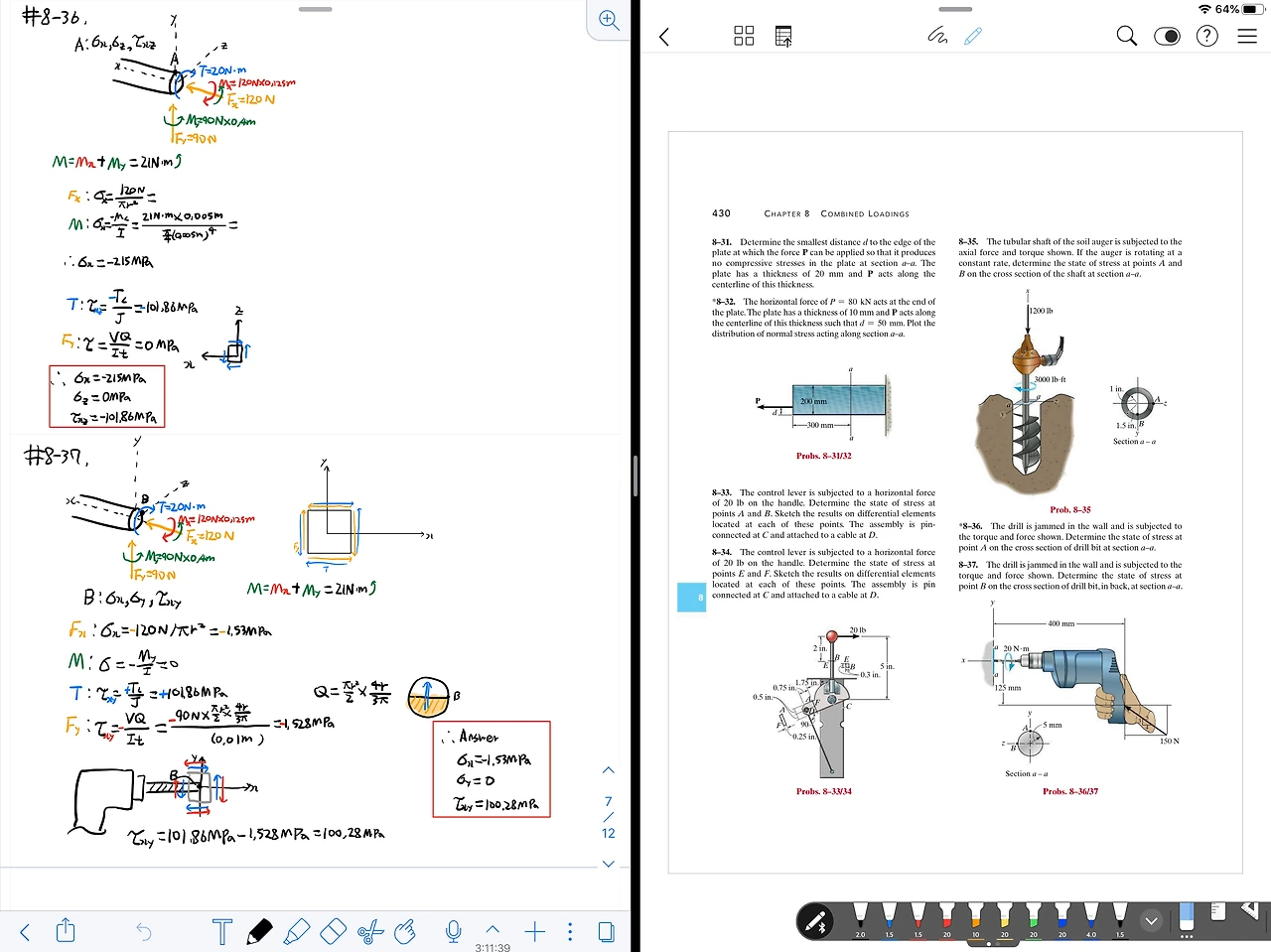Open the share menu in notes app

click(x=66, y=930)
